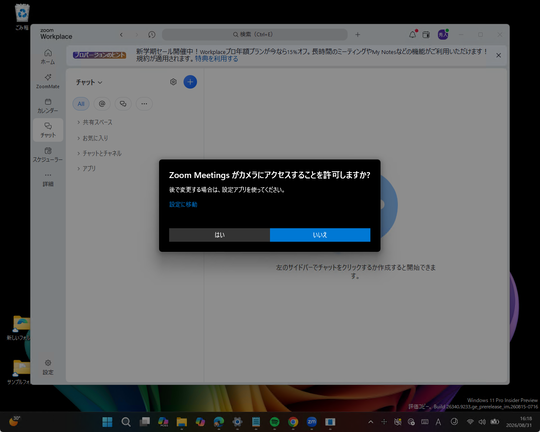Open the 設定 gear in the sidebar
540x432 pixels.
48,367
